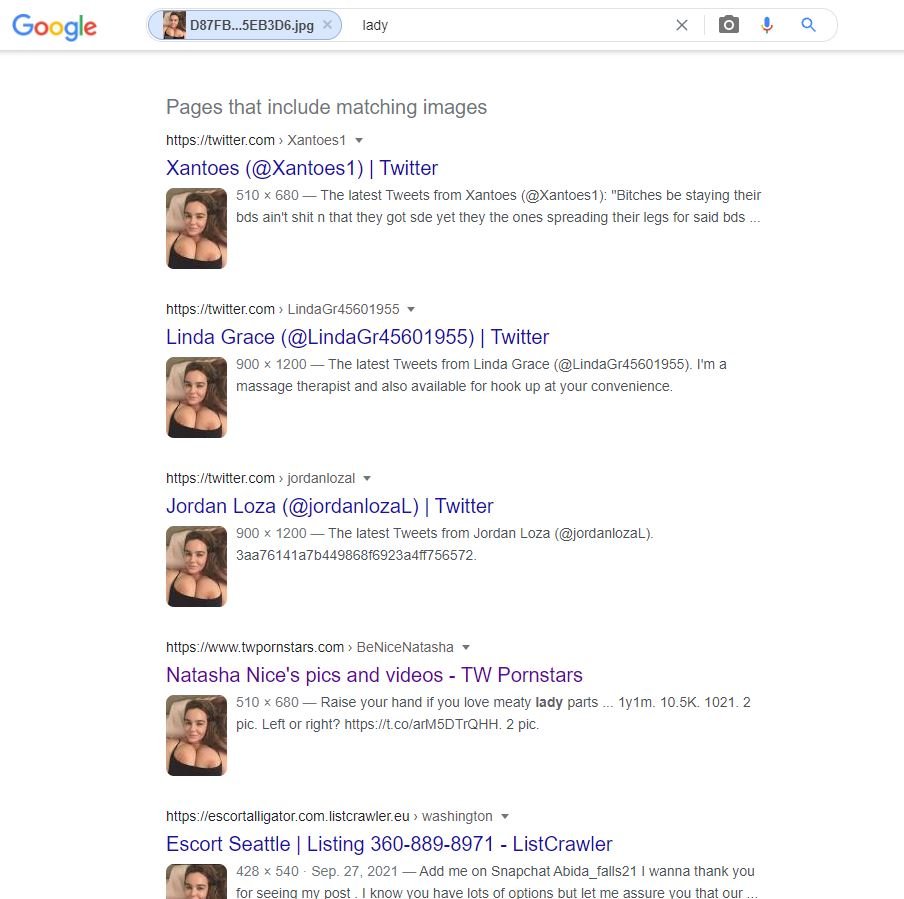Click the magnifying glass search button
Screen dimensions: 904x899
[x=808, y=25]
